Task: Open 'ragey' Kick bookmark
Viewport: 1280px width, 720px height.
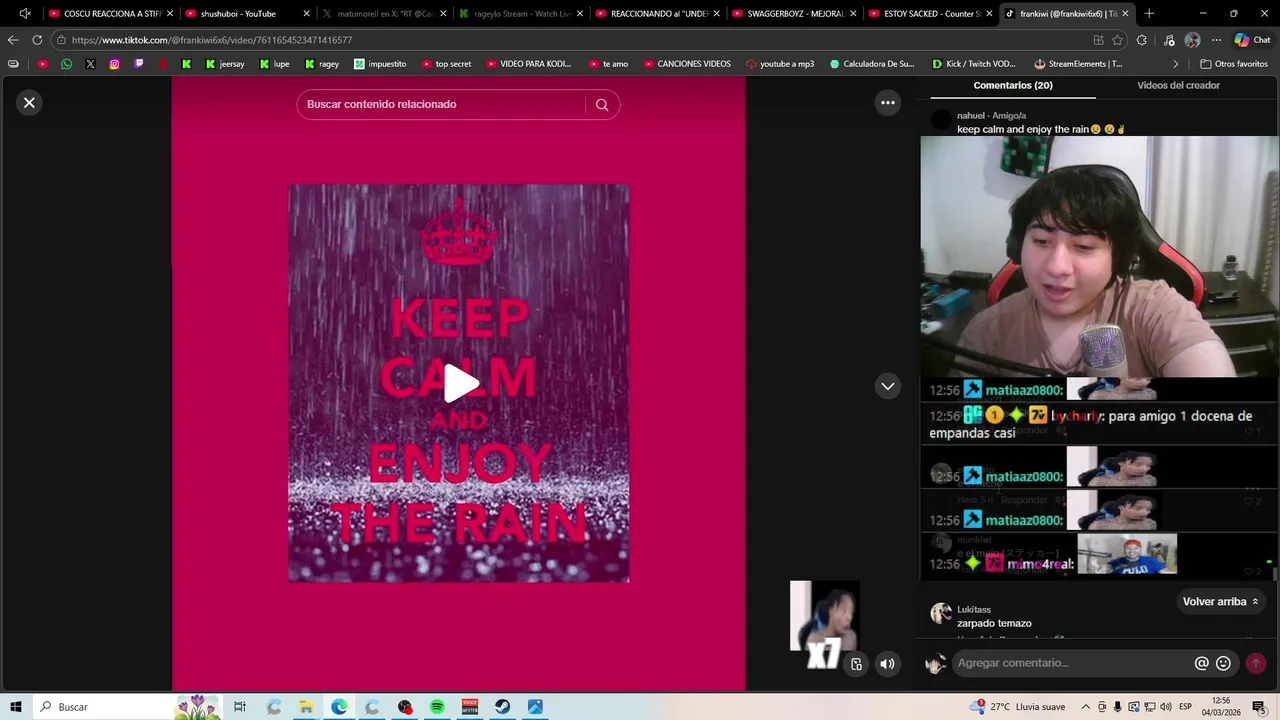Action: [322, 64]
